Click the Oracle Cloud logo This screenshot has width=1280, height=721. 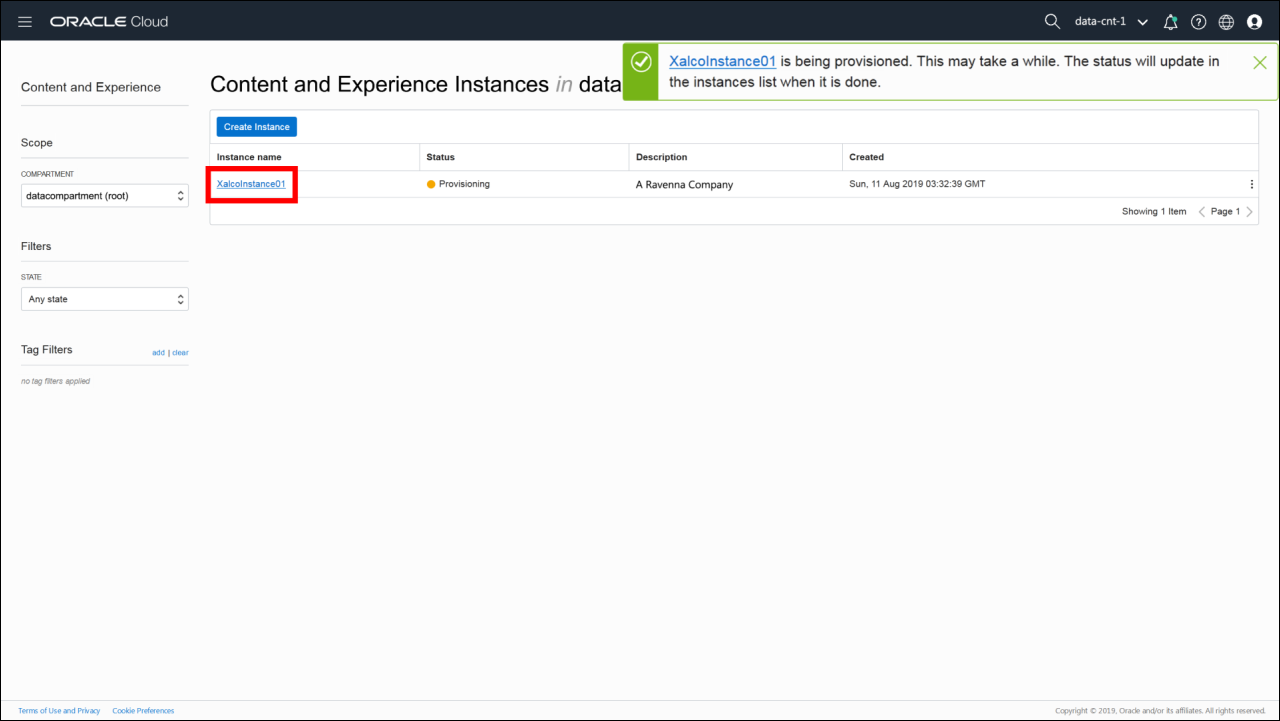[109, 22]
